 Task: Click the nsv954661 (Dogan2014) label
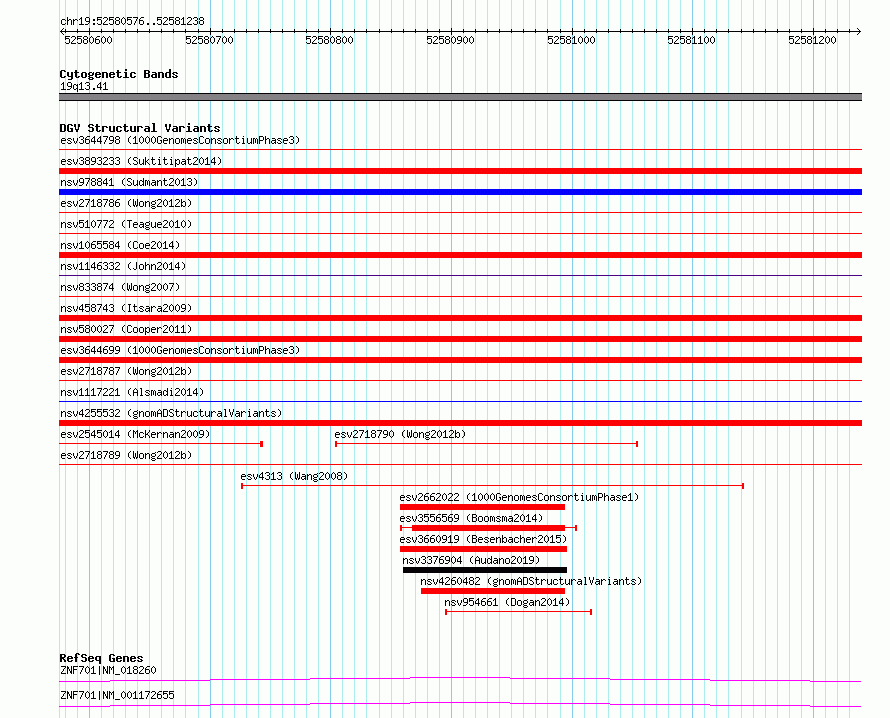pyautogui.click(x=507, y=602)
